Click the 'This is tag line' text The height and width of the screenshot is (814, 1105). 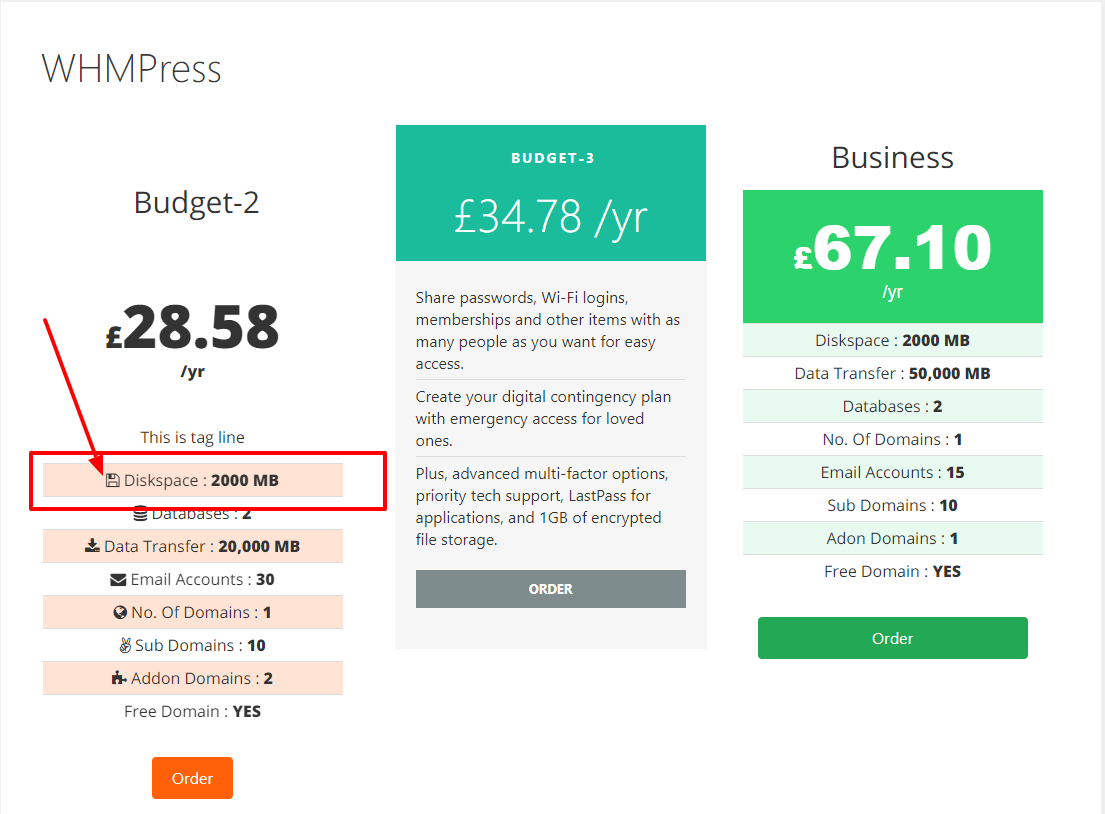pyautogui.click(x=192, y=438)
